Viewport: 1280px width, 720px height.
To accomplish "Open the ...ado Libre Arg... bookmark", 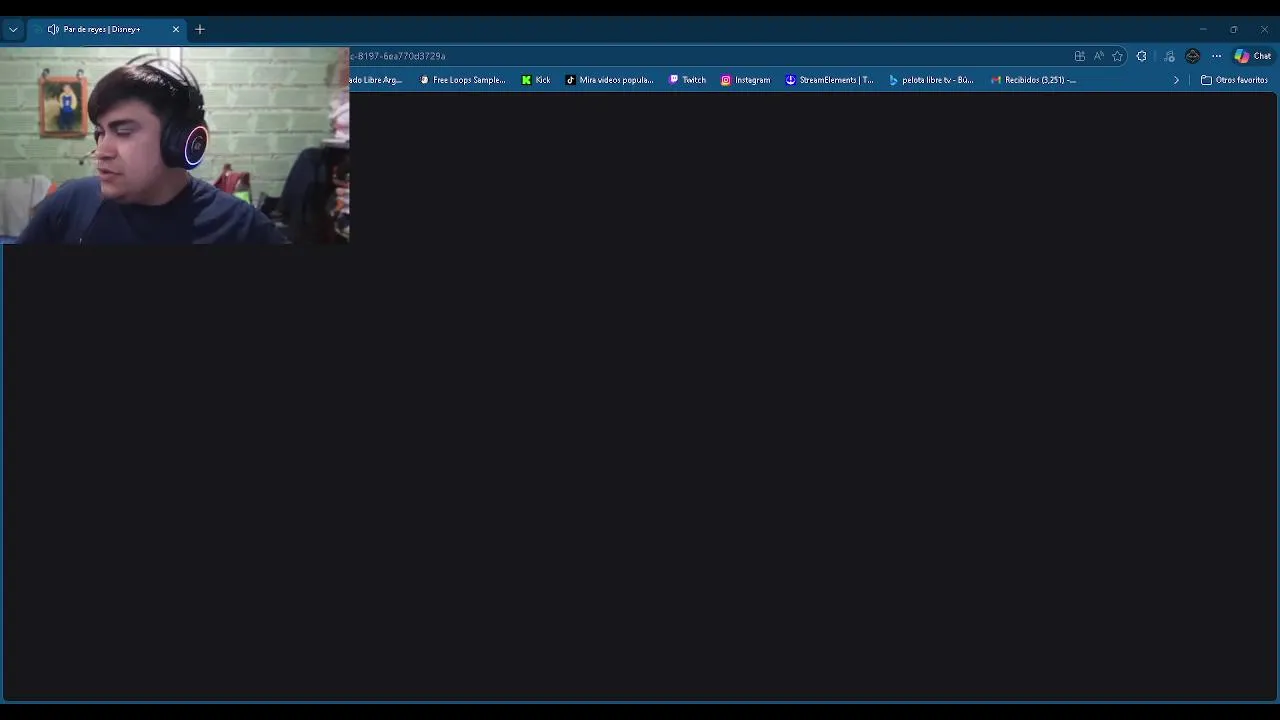I will coord(377,80).
